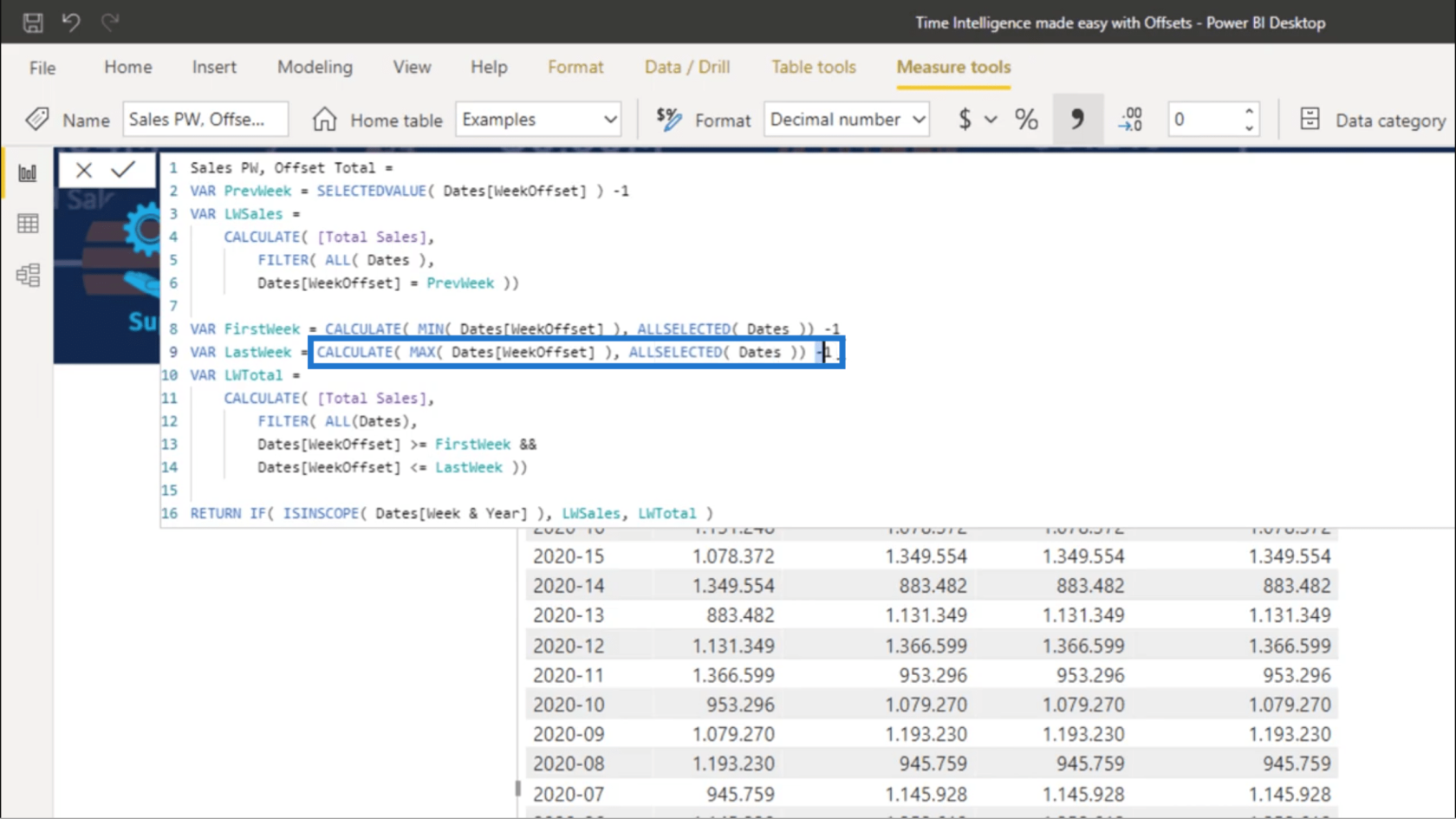Undo the last action

71,23
